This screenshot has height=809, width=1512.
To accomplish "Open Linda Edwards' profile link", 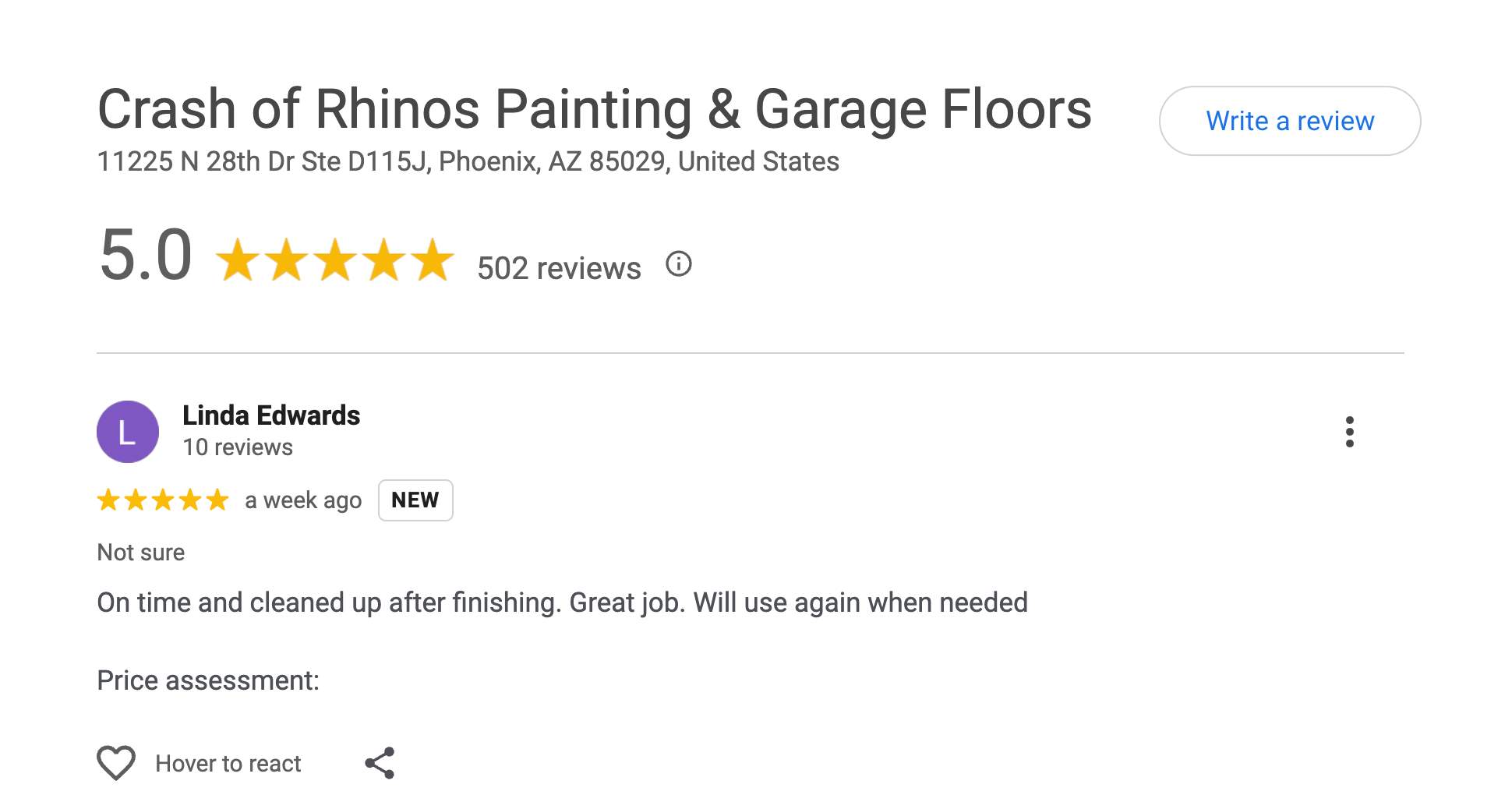I will pyautogui.click(x=270, y=415).
